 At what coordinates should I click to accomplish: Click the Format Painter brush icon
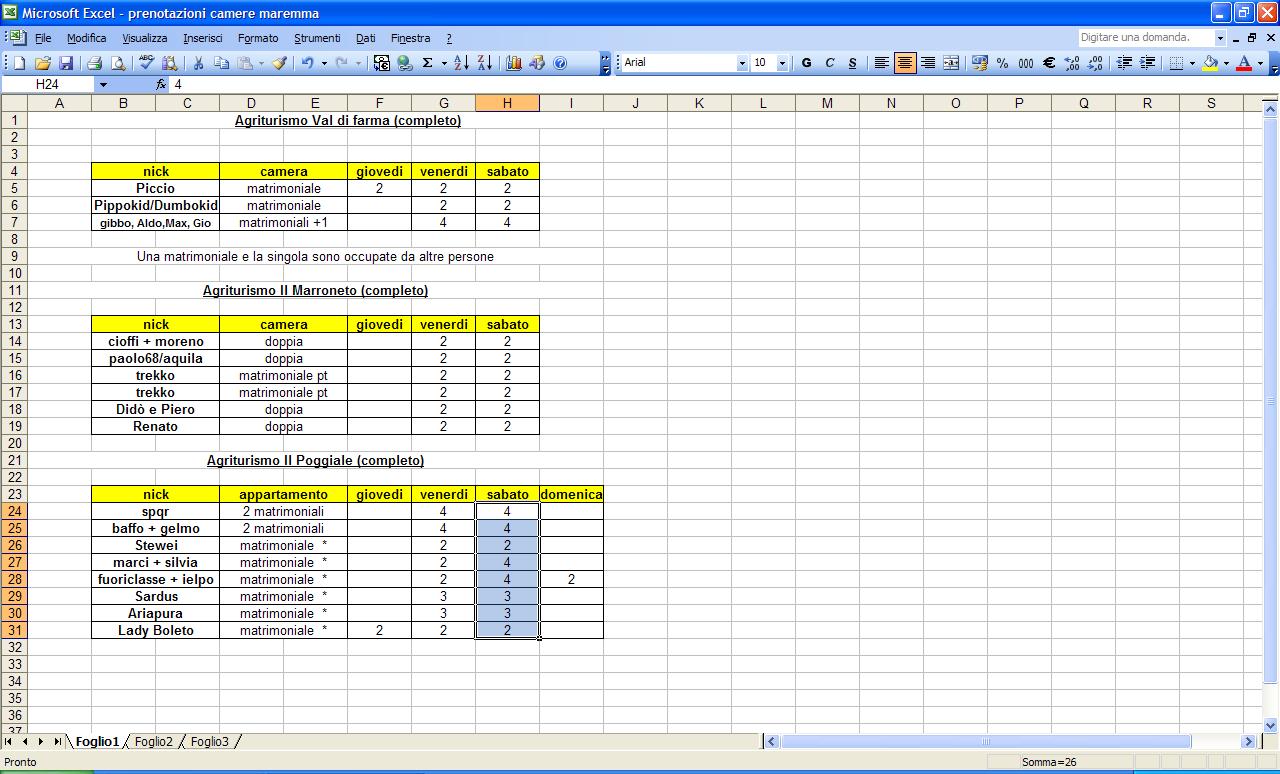279,63
